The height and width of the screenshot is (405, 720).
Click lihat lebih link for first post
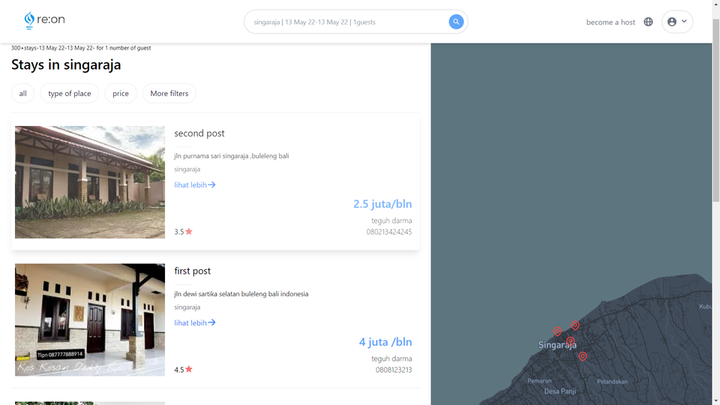tap(195, 322)
